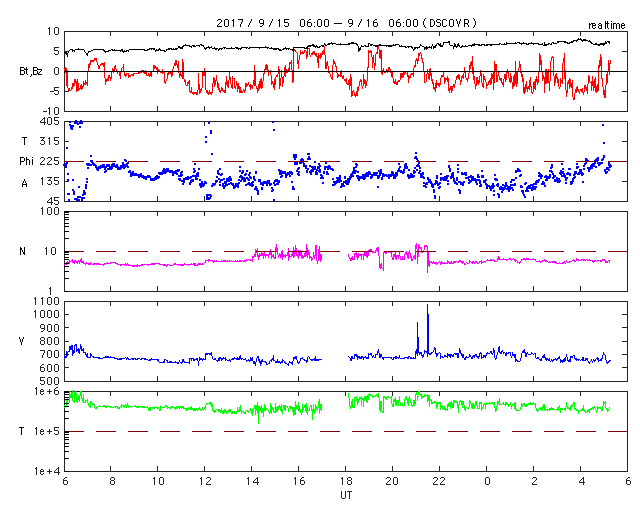Click the 'UT' x-axis label
640x512 pixels.
346,495
